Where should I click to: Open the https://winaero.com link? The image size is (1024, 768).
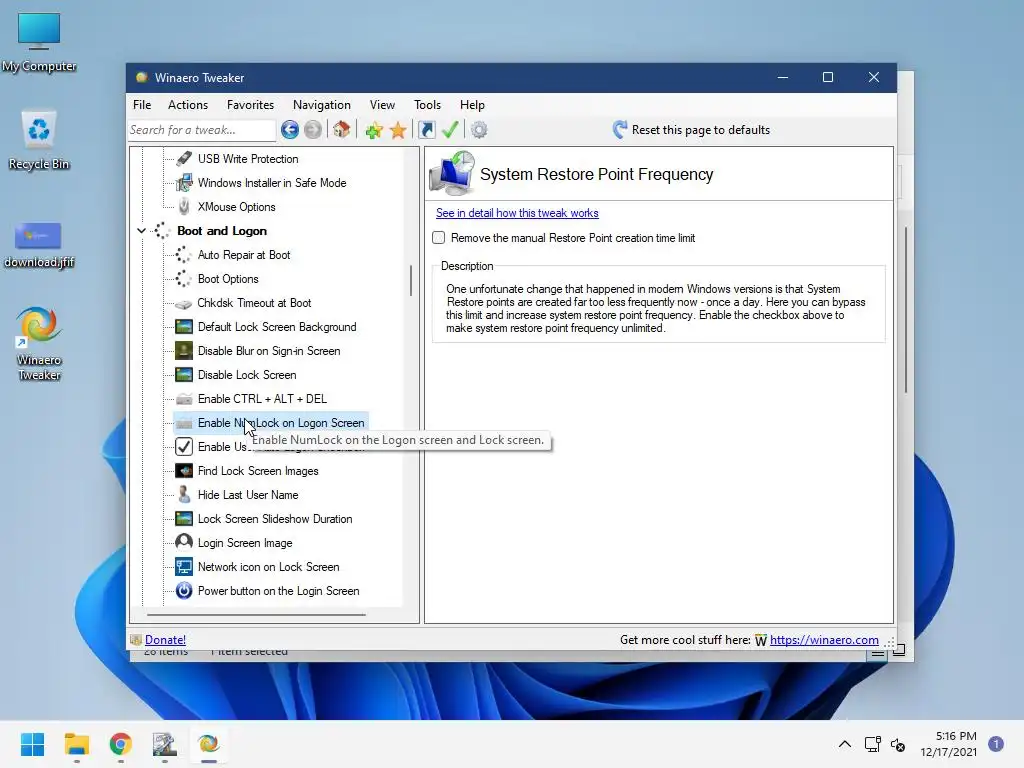tap(824, 640)
